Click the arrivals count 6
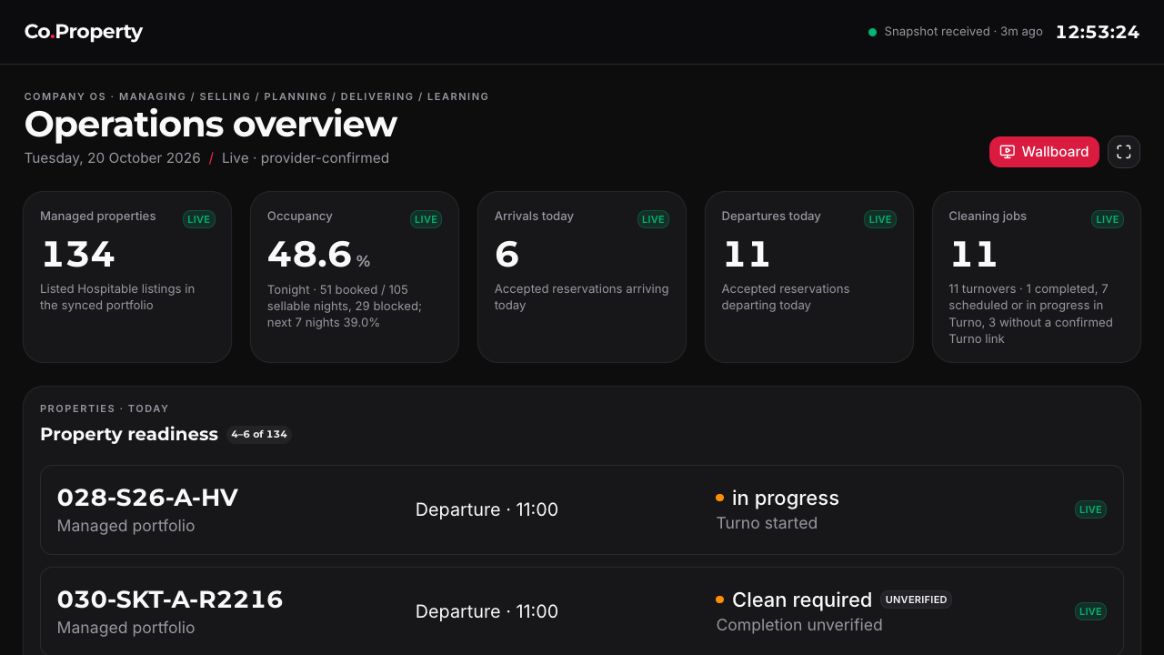 506,255
